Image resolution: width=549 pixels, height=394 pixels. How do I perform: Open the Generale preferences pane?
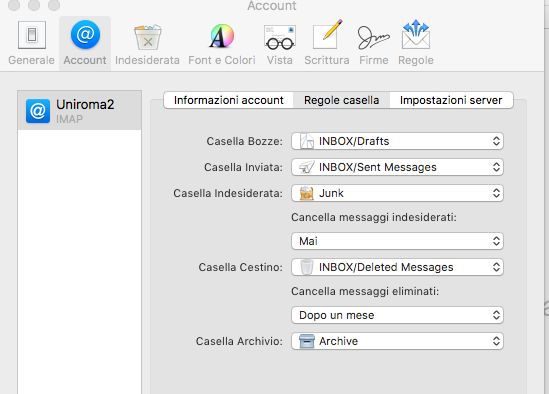[x=32, y=43]
